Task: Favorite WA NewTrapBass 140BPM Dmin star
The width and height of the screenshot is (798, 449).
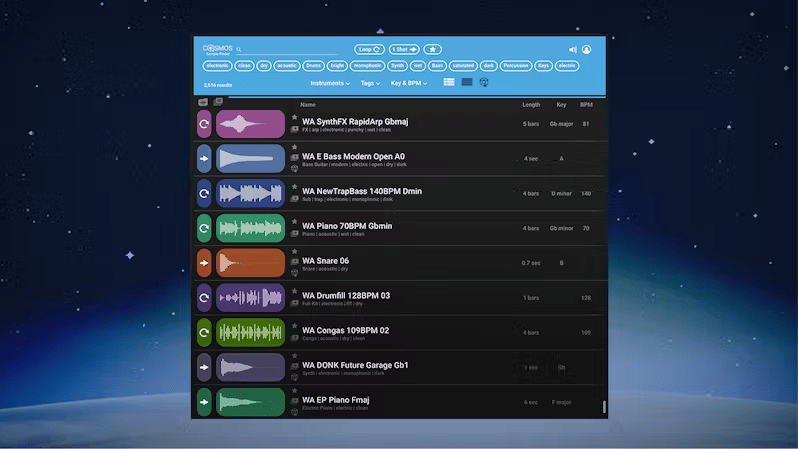Action: pyautogui.click(x=294, y=187)
